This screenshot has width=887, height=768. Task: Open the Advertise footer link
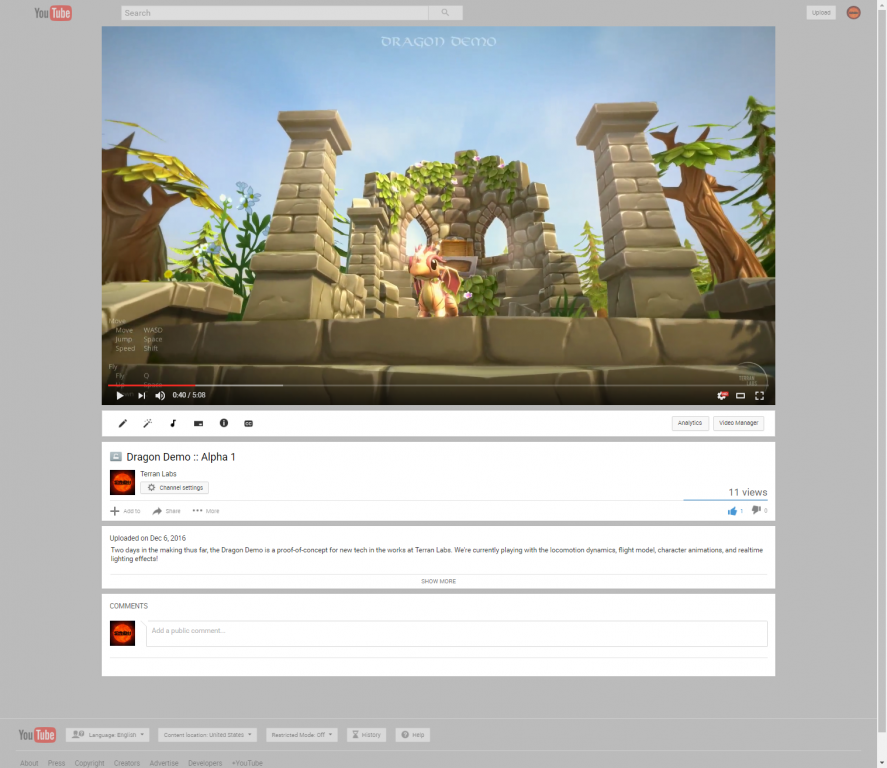[x=164, y=763]
